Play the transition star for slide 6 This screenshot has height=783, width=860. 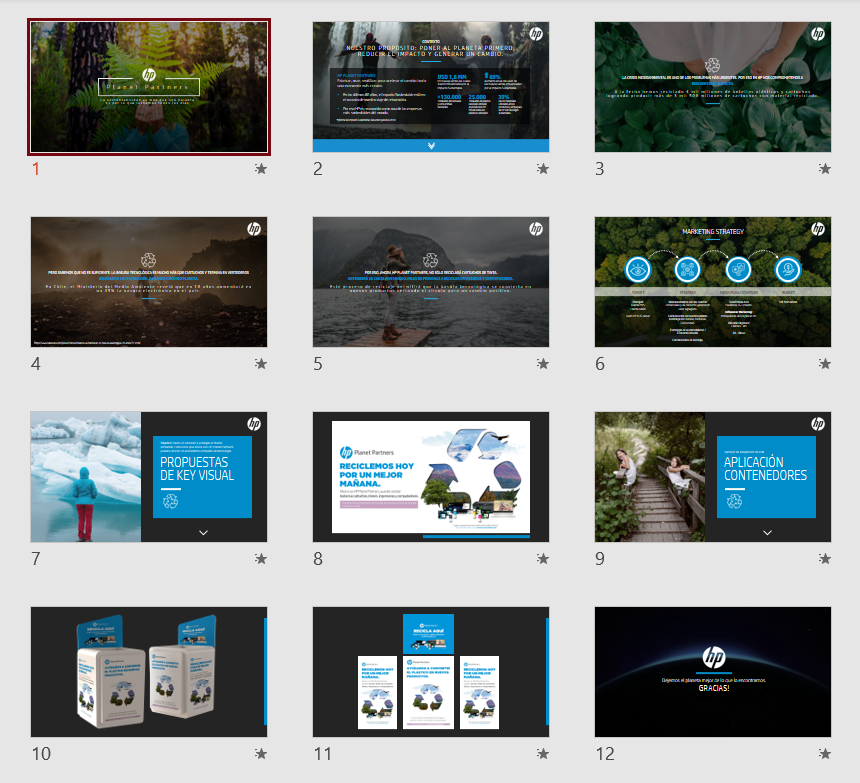point(825,364)
